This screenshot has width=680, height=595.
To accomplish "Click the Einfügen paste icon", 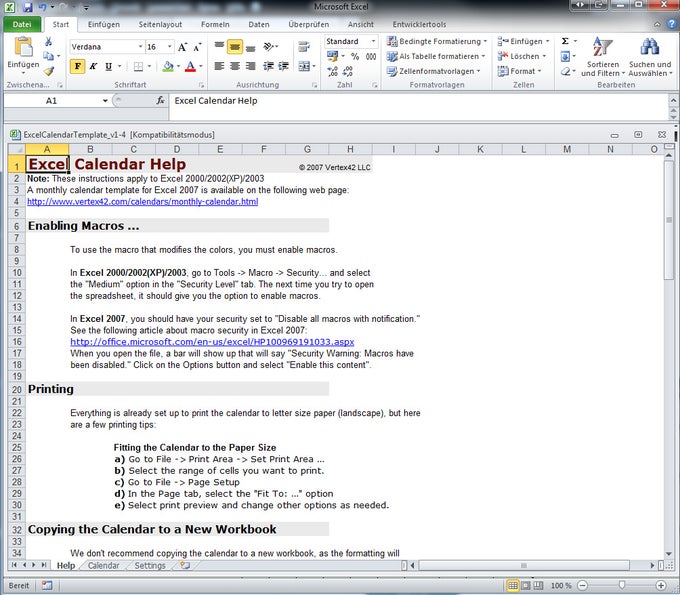I will click(23, 46).
